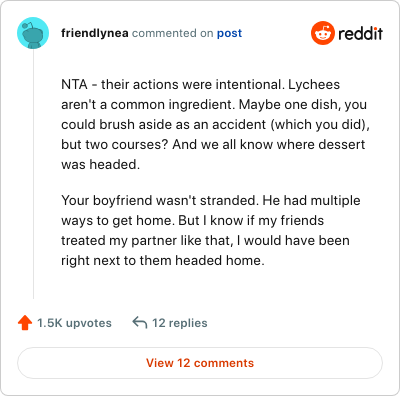Viewport: 400px width, 396px height.
Task: Click the paragraph starting "Your boyfriend wasn't stranded"
Action: click(x=211, y=230)
